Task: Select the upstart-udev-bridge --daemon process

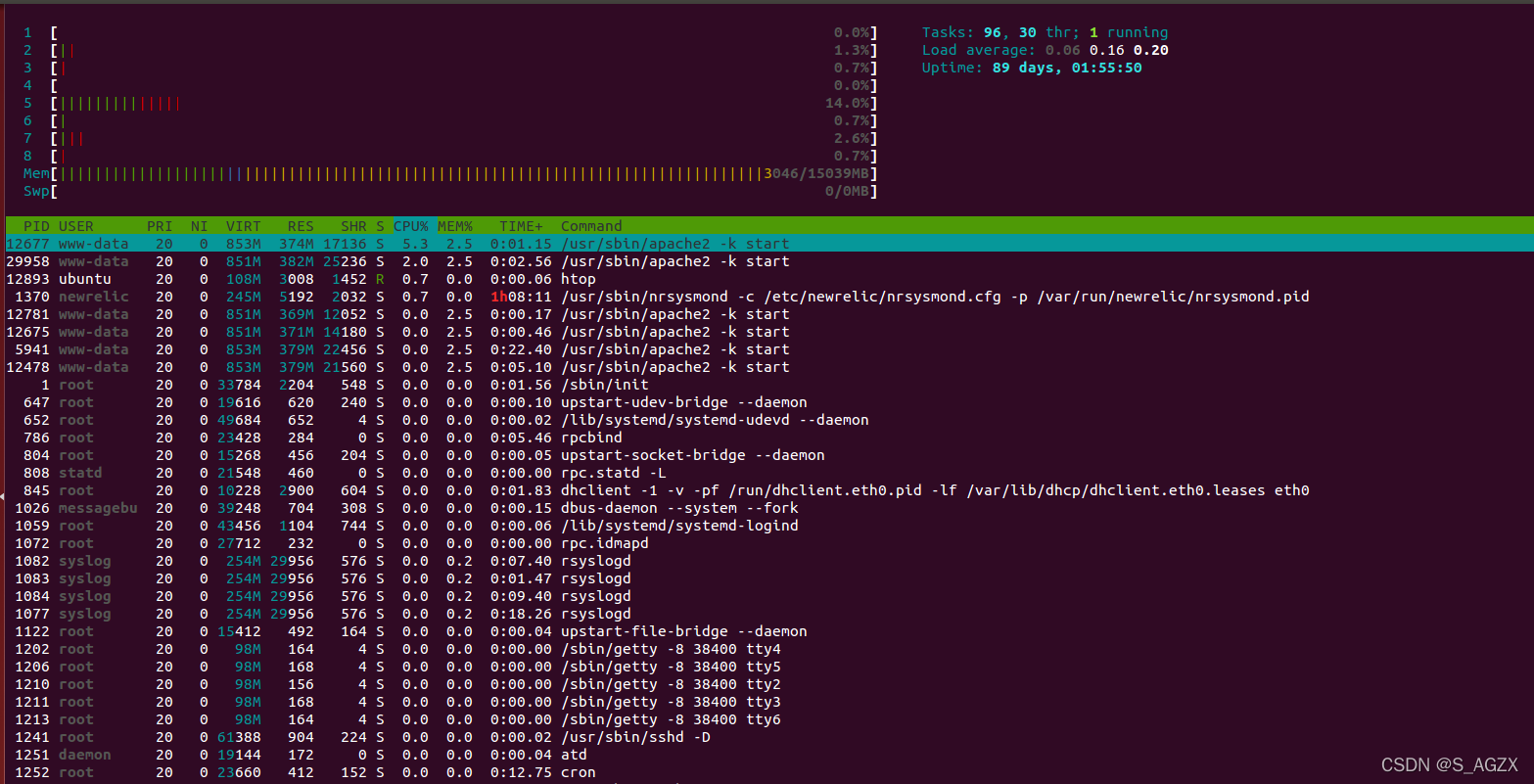Action: [x=769, y=402]
